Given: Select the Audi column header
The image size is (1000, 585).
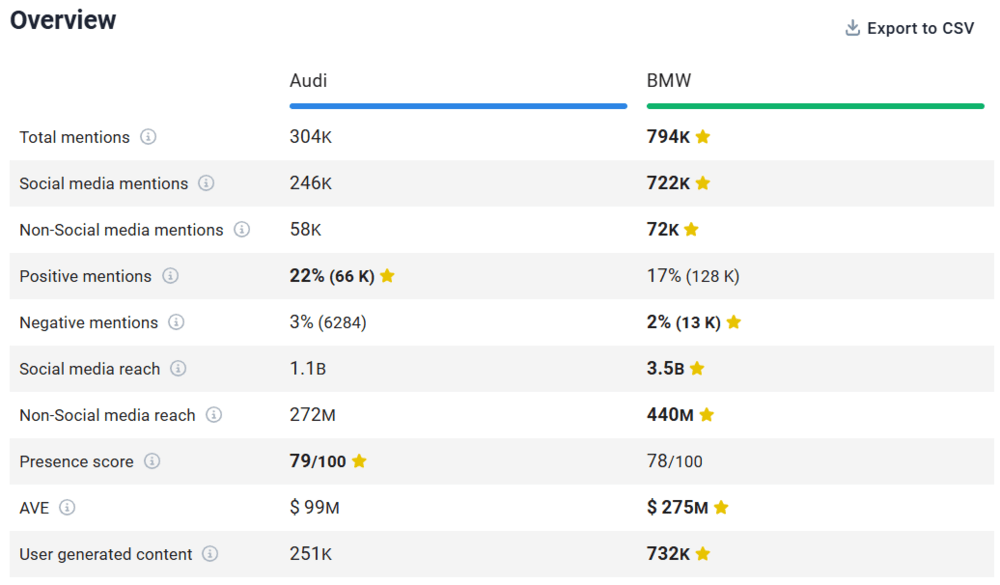Looking at the screenshot, I should (x=308, y=80).
